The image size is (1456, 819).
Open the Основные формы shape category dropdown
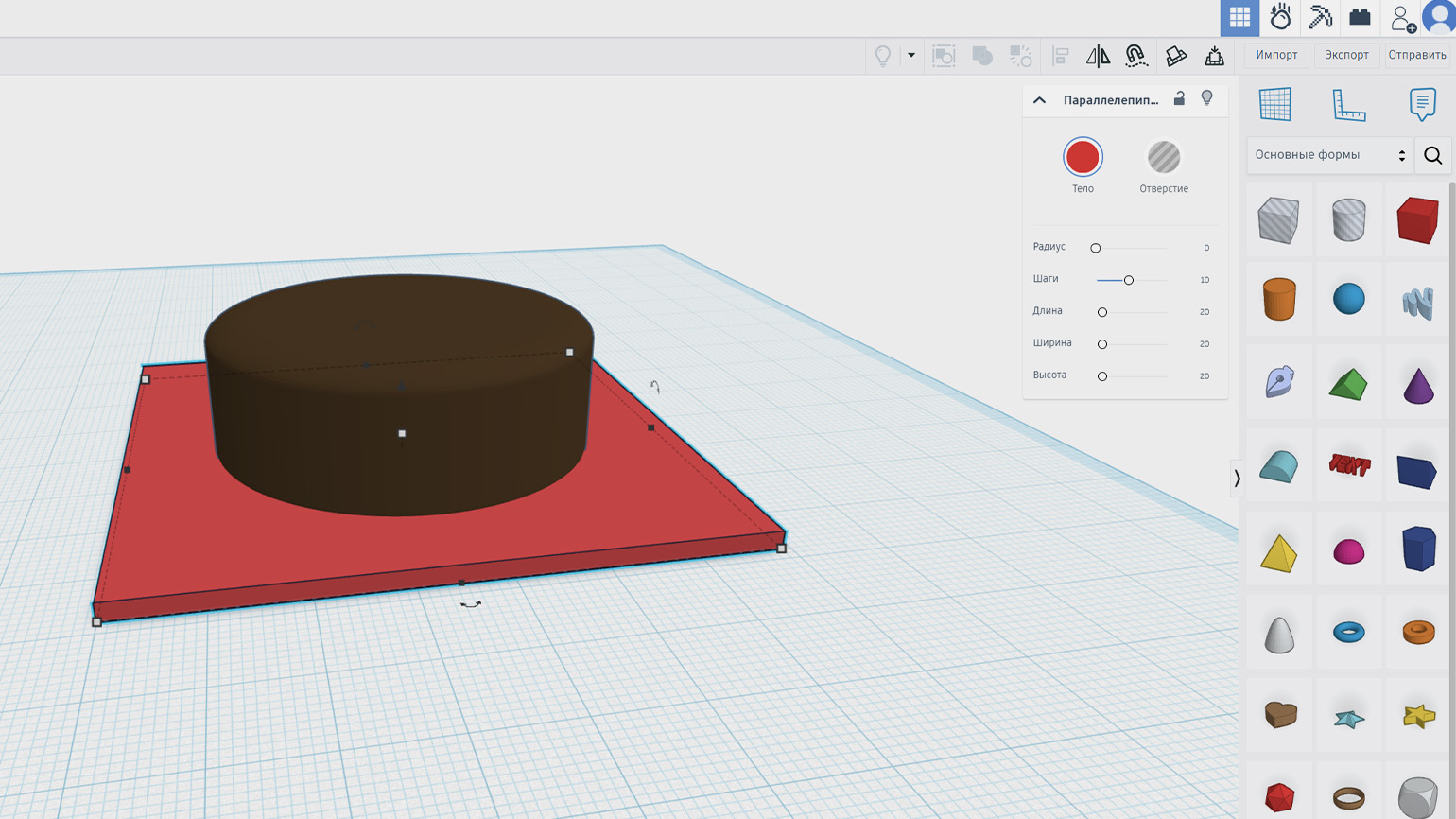point(1329,155)
